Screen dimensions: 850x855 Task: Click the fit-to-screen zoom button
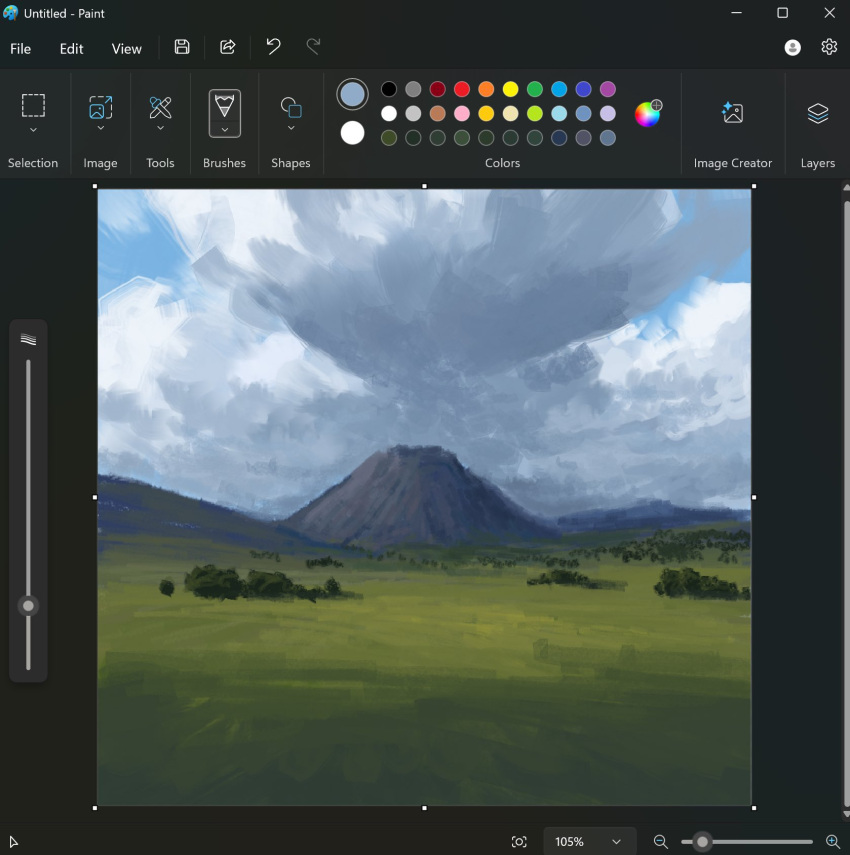click(519, 841)
